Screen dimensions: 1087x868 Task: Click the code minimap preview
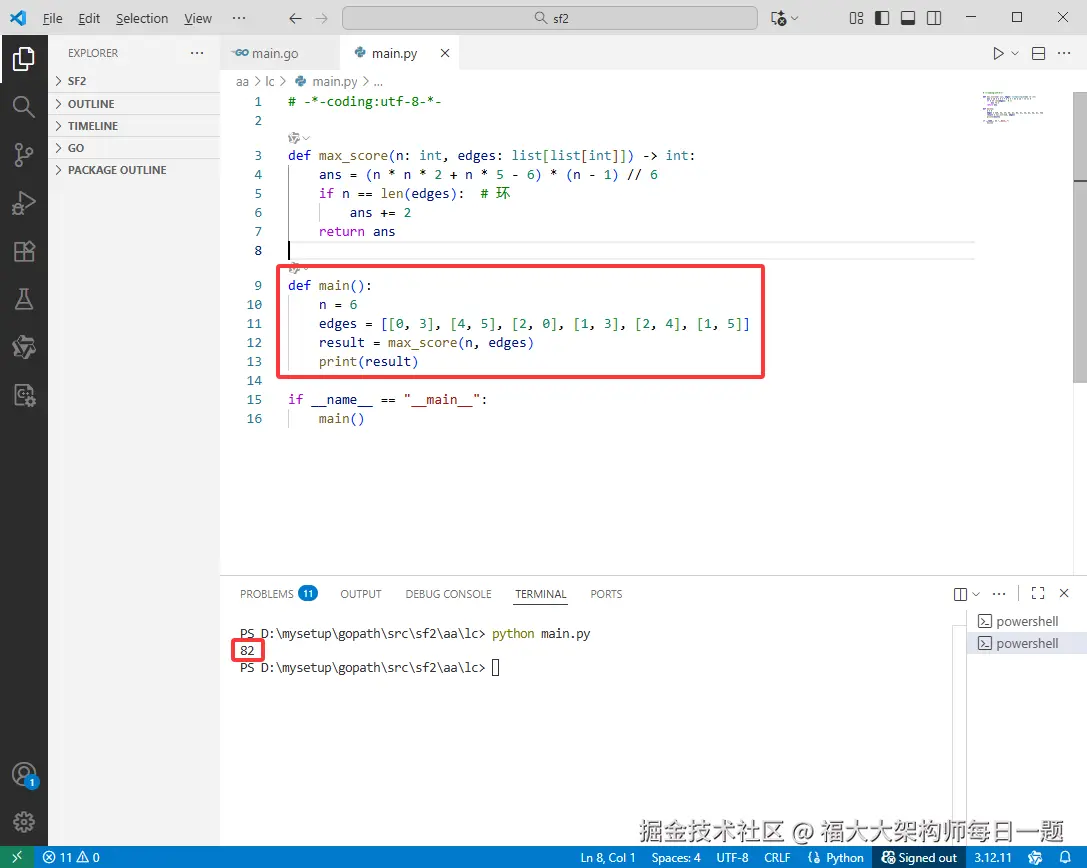[1014, 107]
